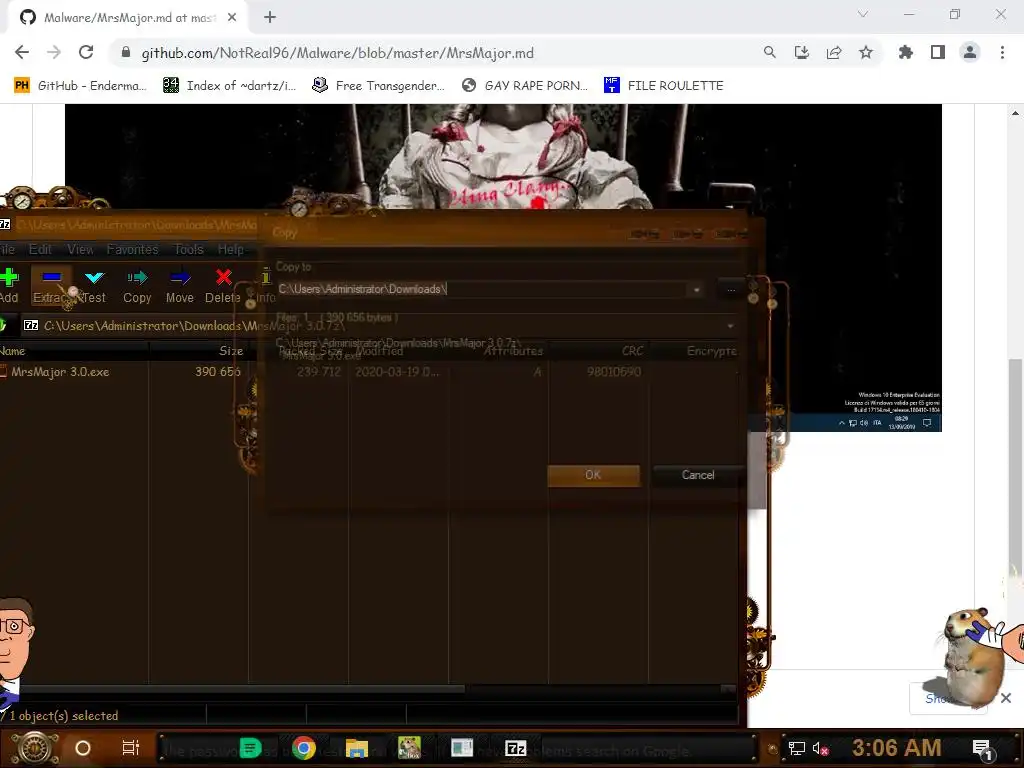Open the 'GitHub - Enderma...' bookmark

tap(81, 86)
